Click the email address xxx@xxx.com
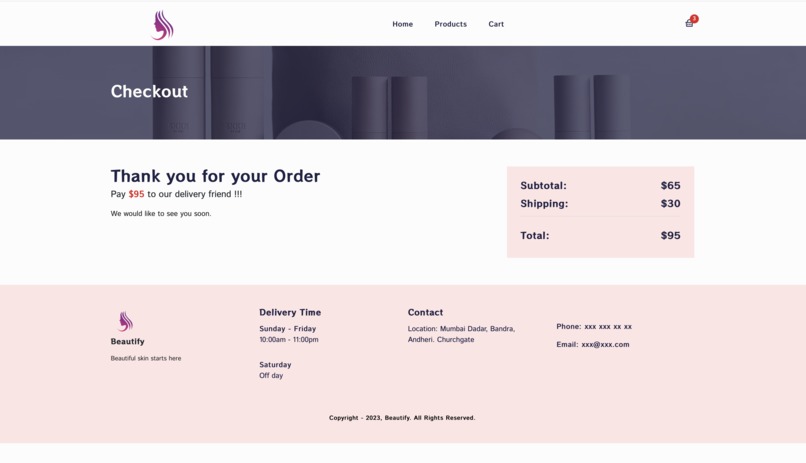 coord(606,345)
